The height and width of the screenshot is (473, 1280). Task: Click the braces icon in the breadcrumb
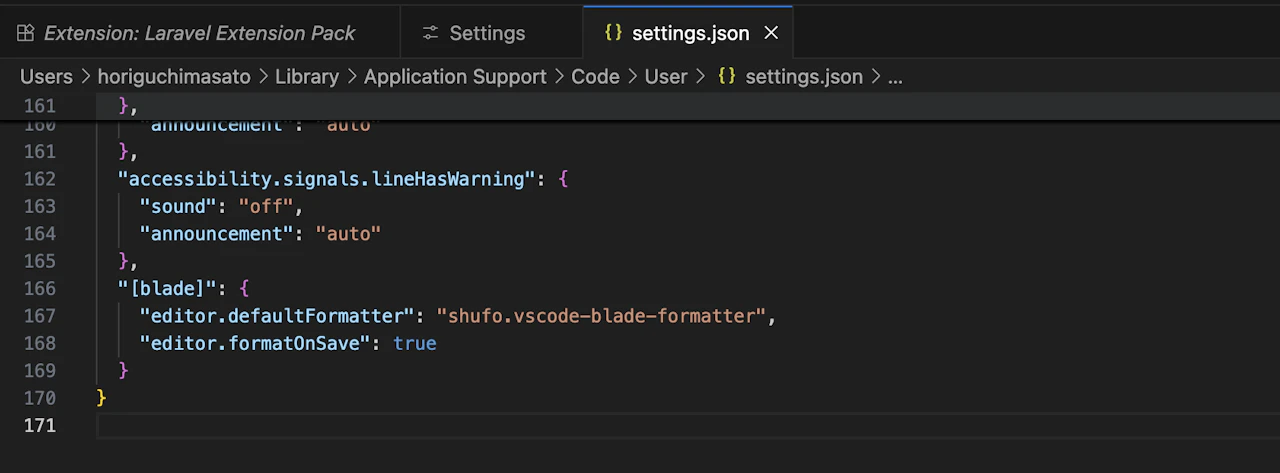point(728,76)
